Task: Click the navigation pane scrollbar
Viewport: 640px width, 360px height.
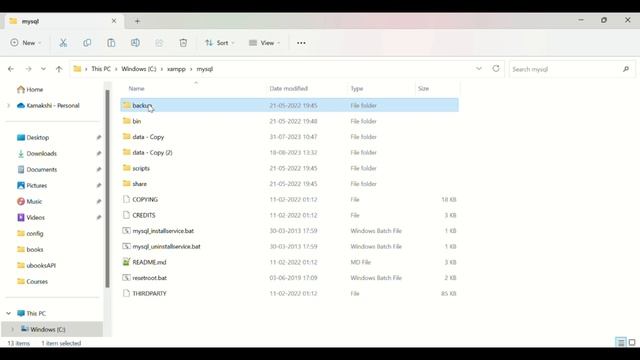Action: (x=107, y=189)
